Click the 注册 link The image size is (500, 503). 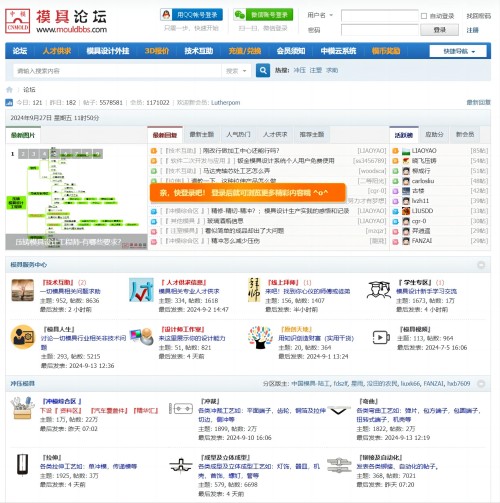pyautogui.click(x=472, y=30)
